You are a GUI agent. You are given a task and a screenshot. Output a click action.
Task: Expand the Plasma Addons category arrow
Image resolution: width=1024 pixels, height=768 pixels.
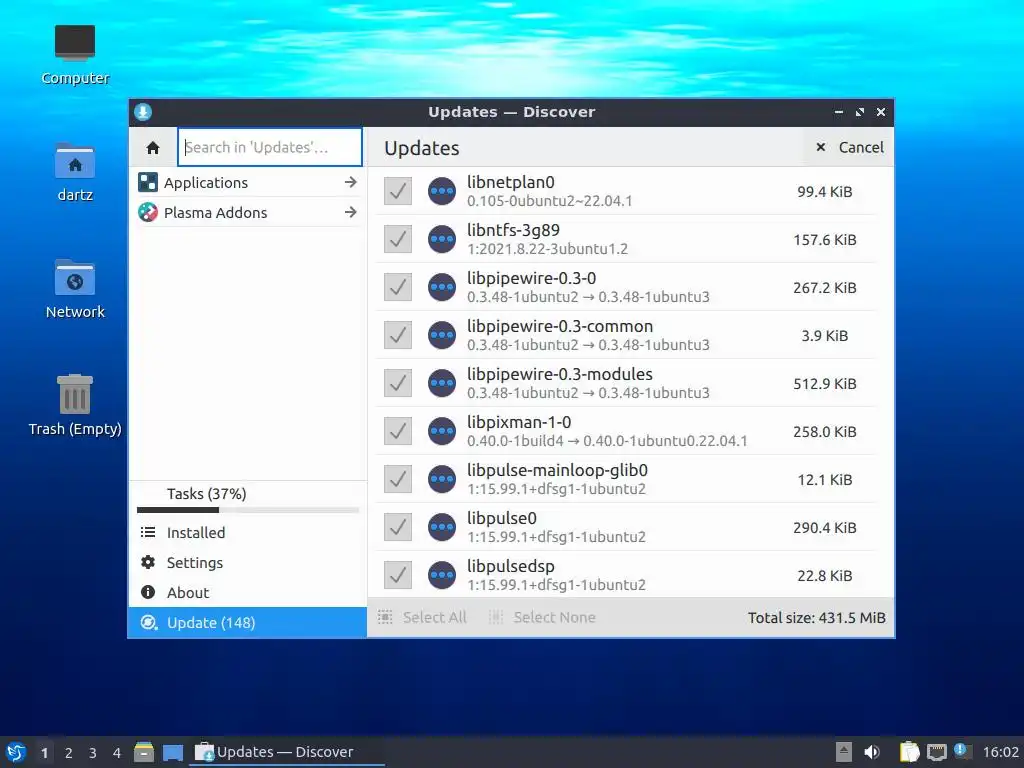351,212
